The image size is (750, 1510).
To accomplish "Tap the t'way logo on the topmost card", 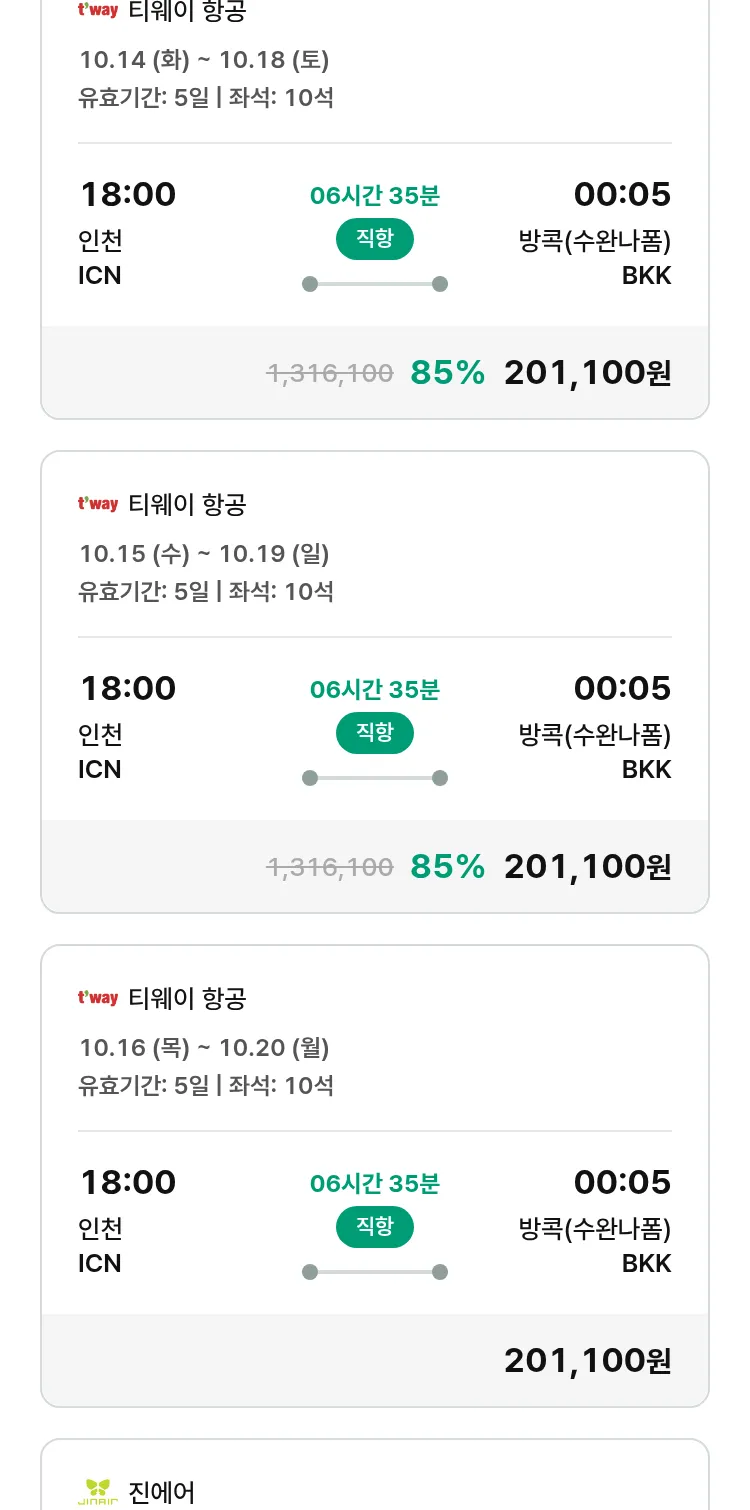I will coord(98,11).
